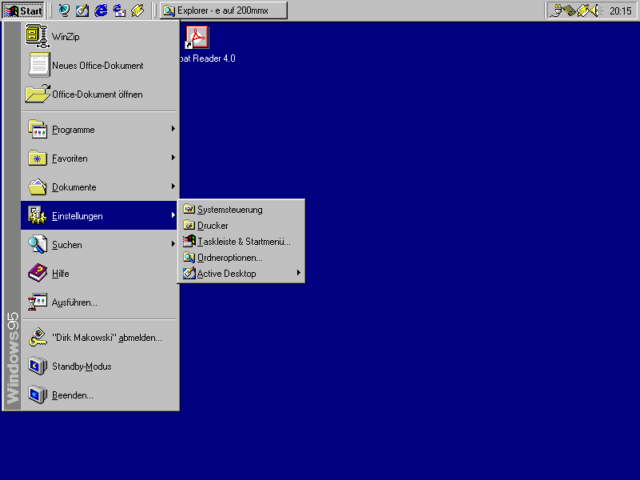Select the highlighted Einstellungen entry
The width and height of the screenshot is (640, 480).
coord(100,216)
